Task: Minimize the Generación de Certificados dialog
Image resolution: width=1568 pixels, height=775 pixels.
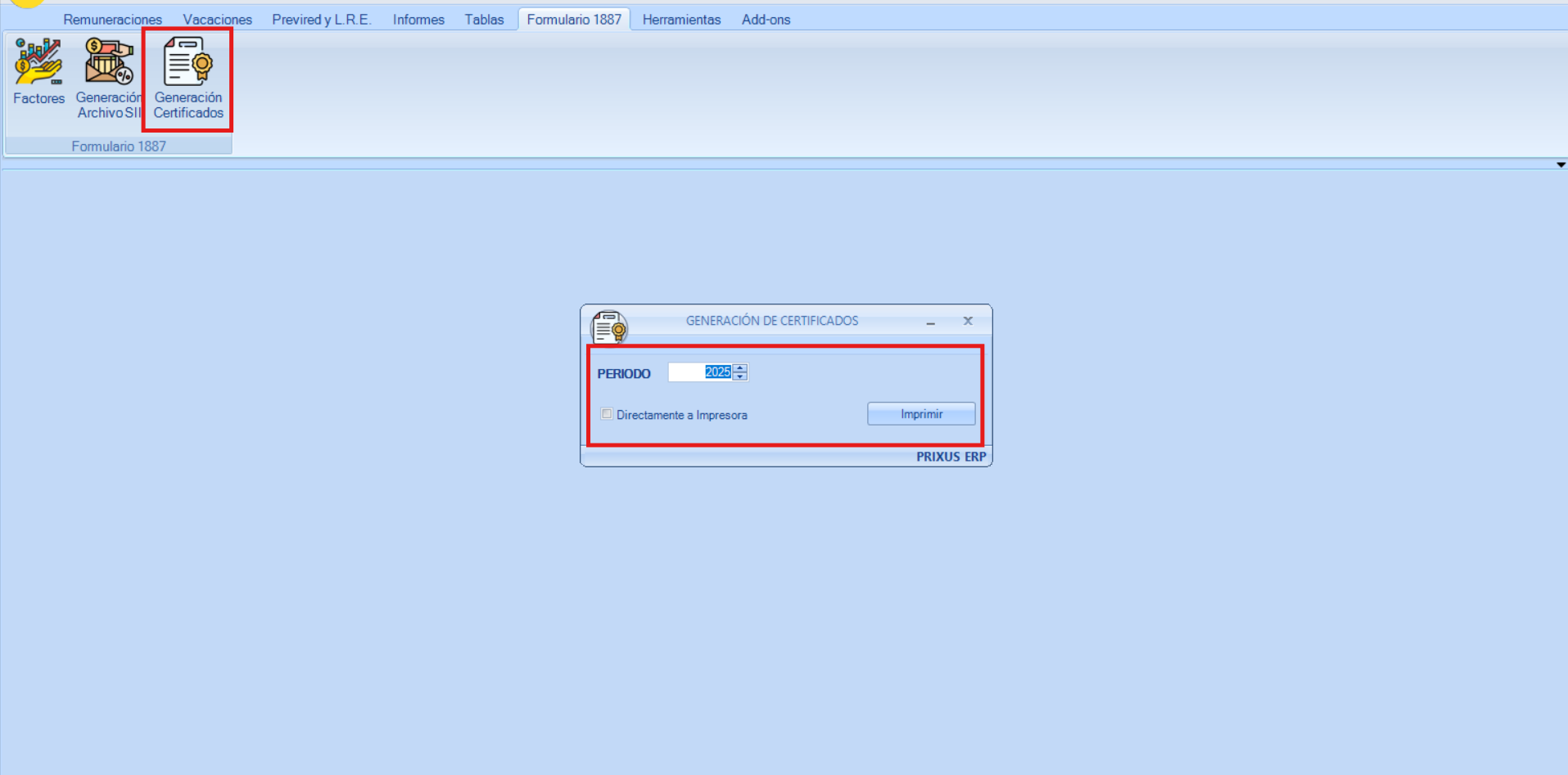Action: pos(930,322)
